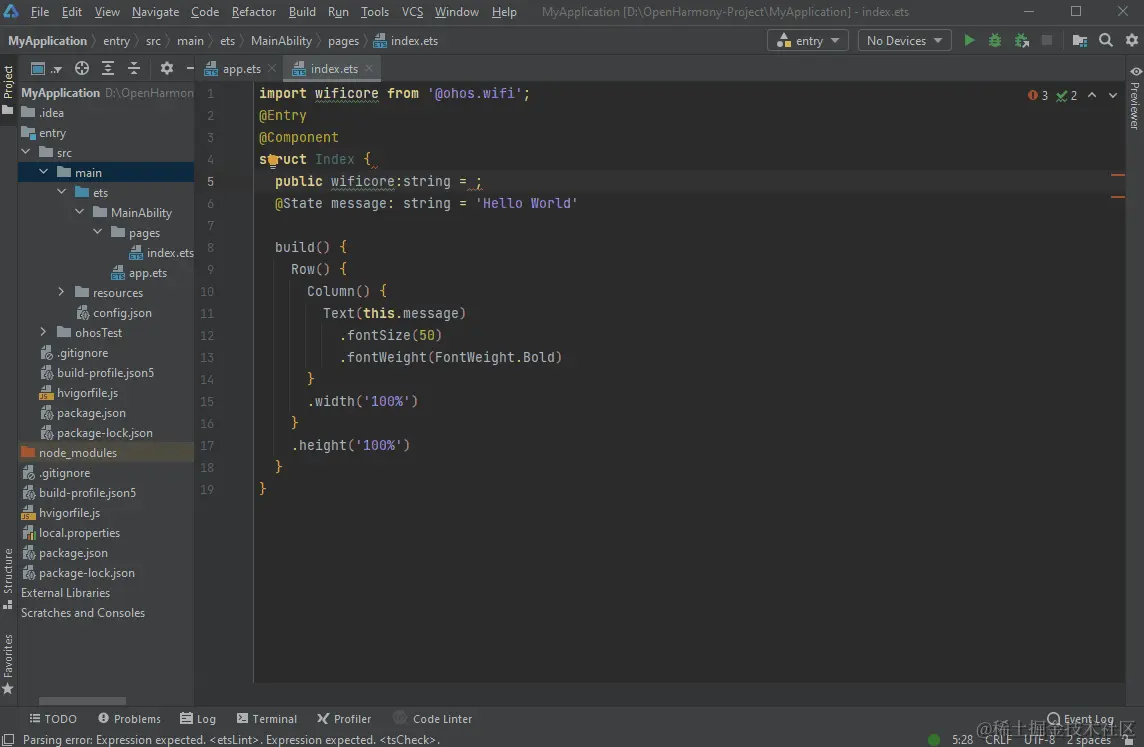Switch to the app.ets editor tab
1144x747 pixels.
241,69
